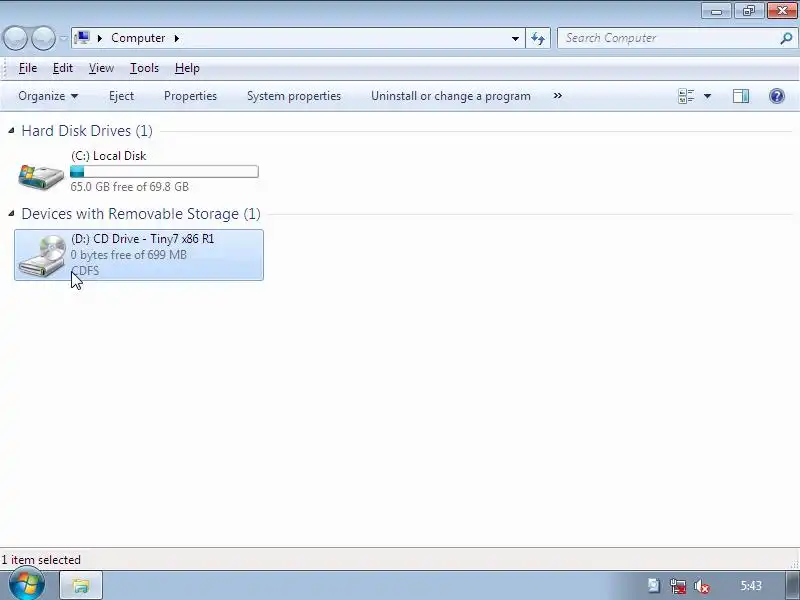800x600 pixels.
Task: Select the Hard Disk Drives (1) heading
Action: pos(87,131)
